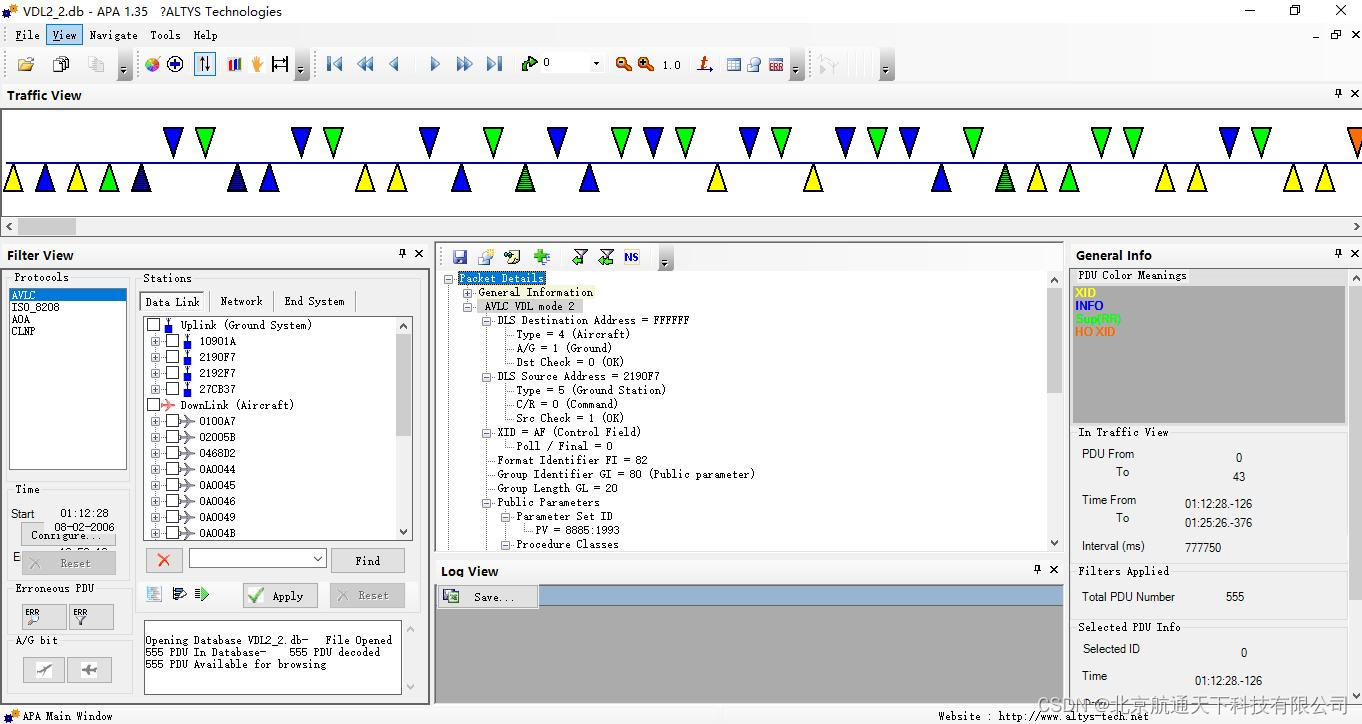Check station 2192F7 checkbox
The width and height of the screenshot is (1362, 724).
[172, 373]
